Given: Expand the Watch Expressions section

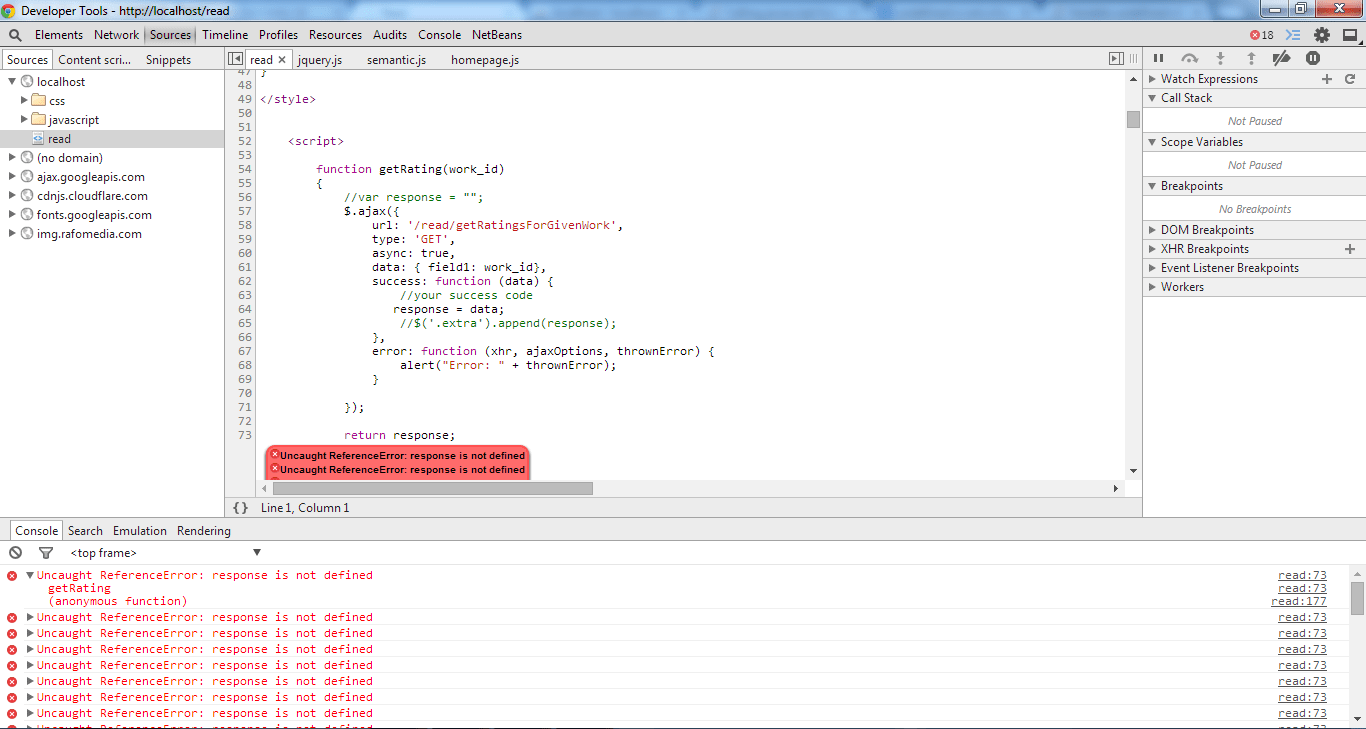Looking at the screenshot, I should pos(1153,78).
